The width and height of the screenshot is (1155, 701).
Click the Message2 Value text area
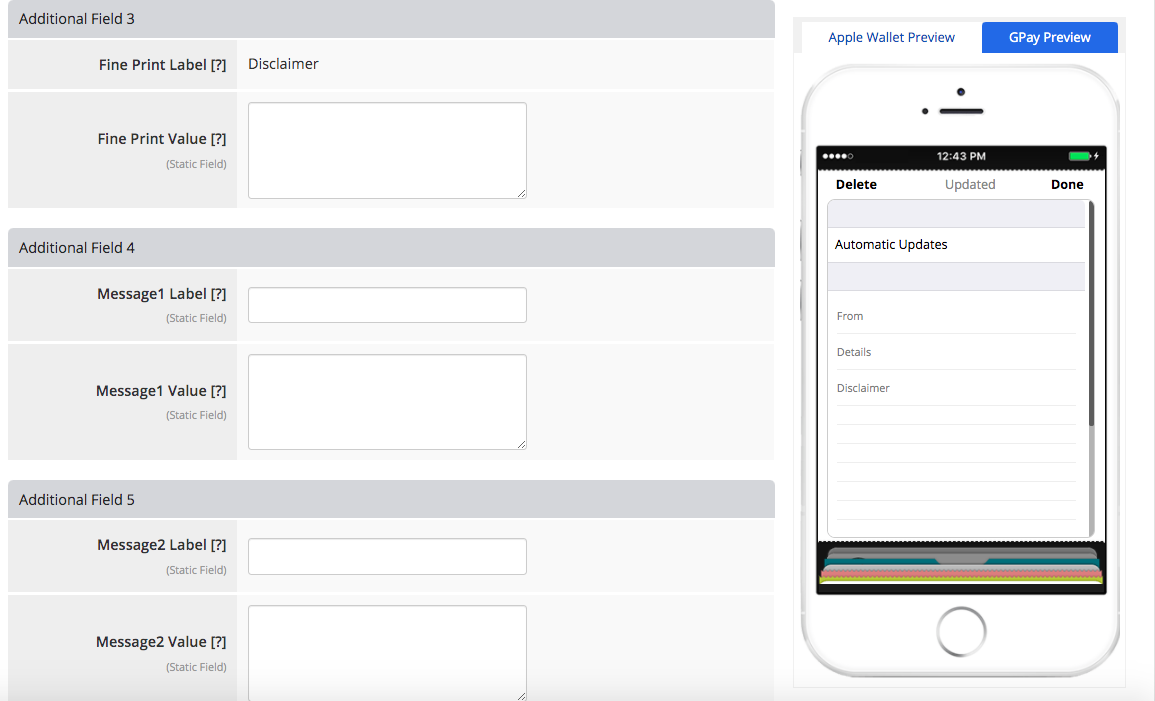(x=387, y=653)
